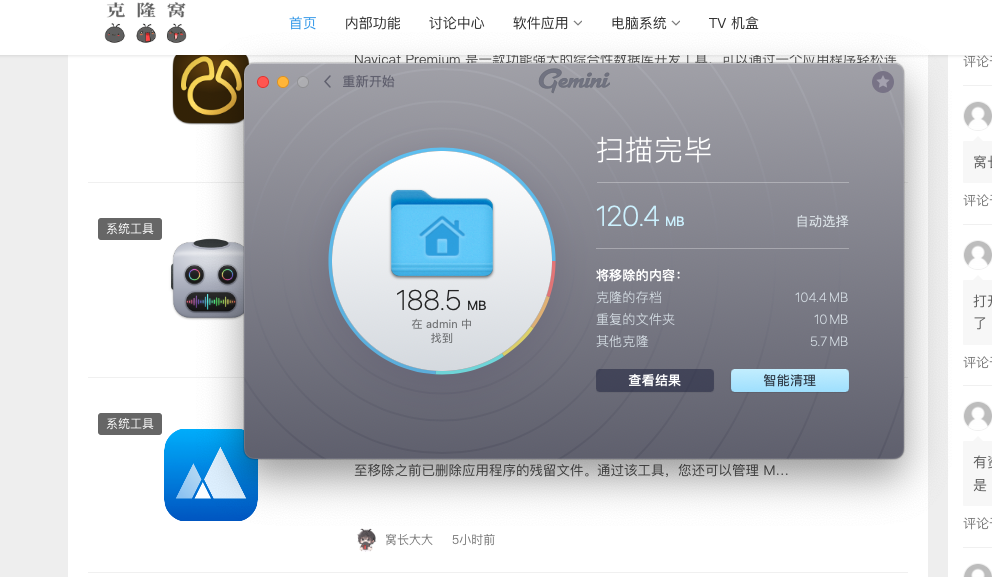Select the 重复的文件夹 row
The image size is (992, 577).
(x=722, y=320)
